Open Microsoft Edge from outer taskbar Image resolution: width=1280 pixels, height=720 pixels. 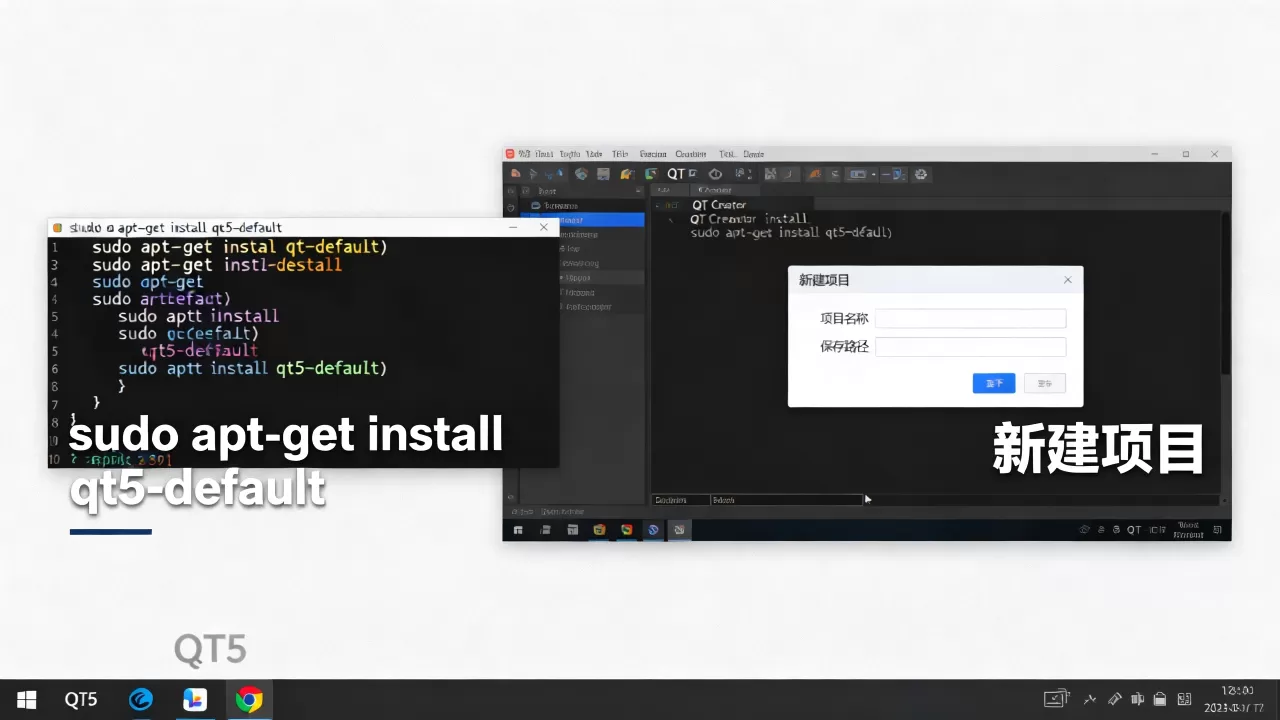click(x=141, y=700)
